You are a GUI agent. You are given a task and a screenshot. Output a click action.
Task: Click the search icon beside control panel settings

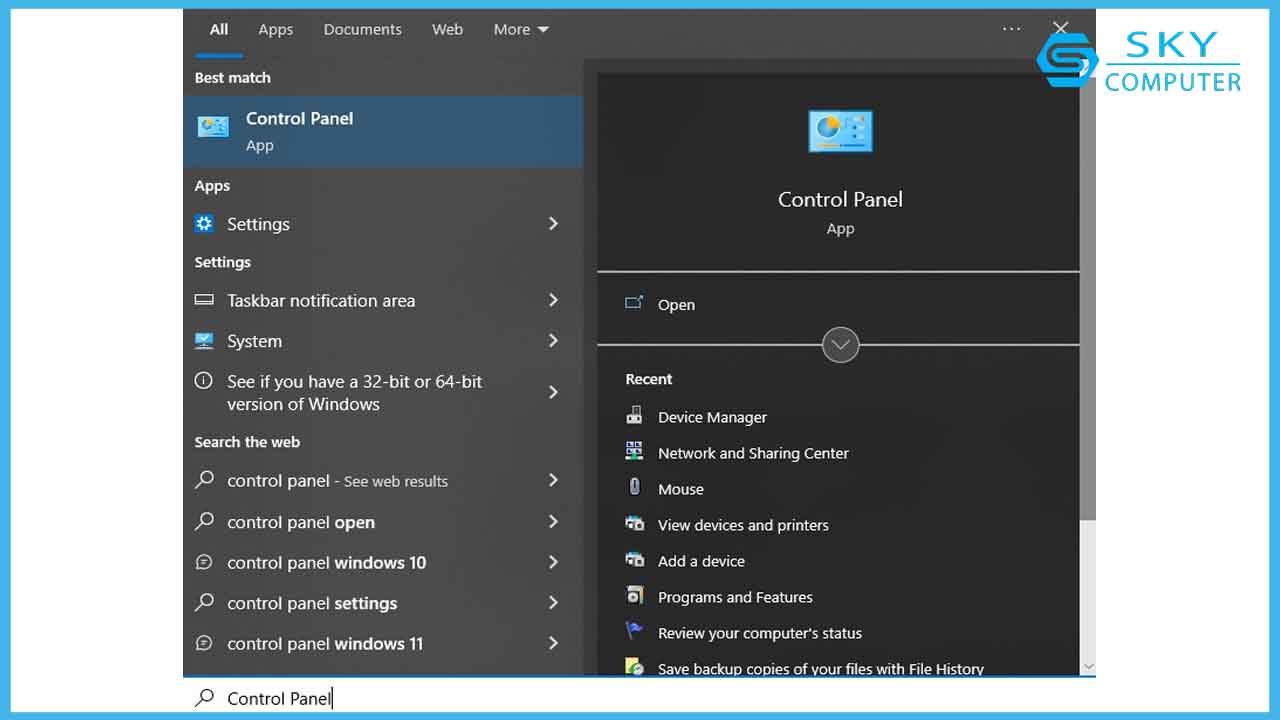(x=204, y=603)
